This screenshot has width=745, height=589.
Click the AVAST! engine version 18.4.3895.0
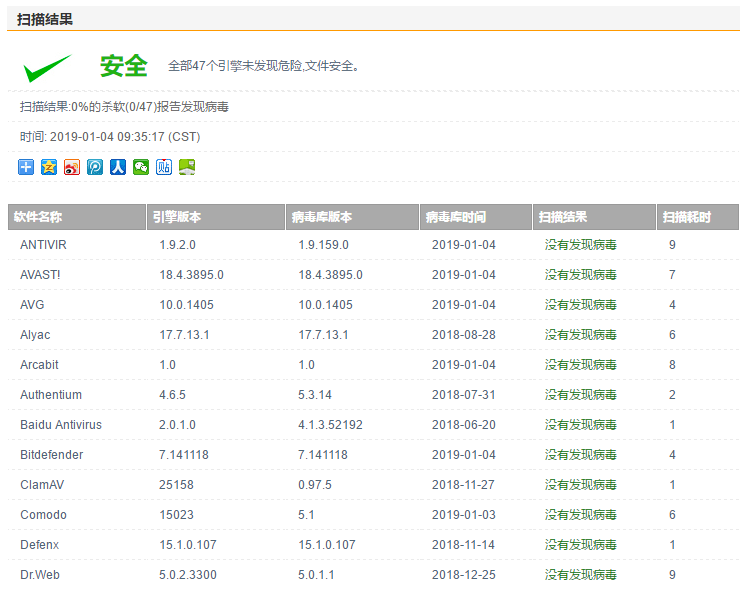(x=191, y=275)
